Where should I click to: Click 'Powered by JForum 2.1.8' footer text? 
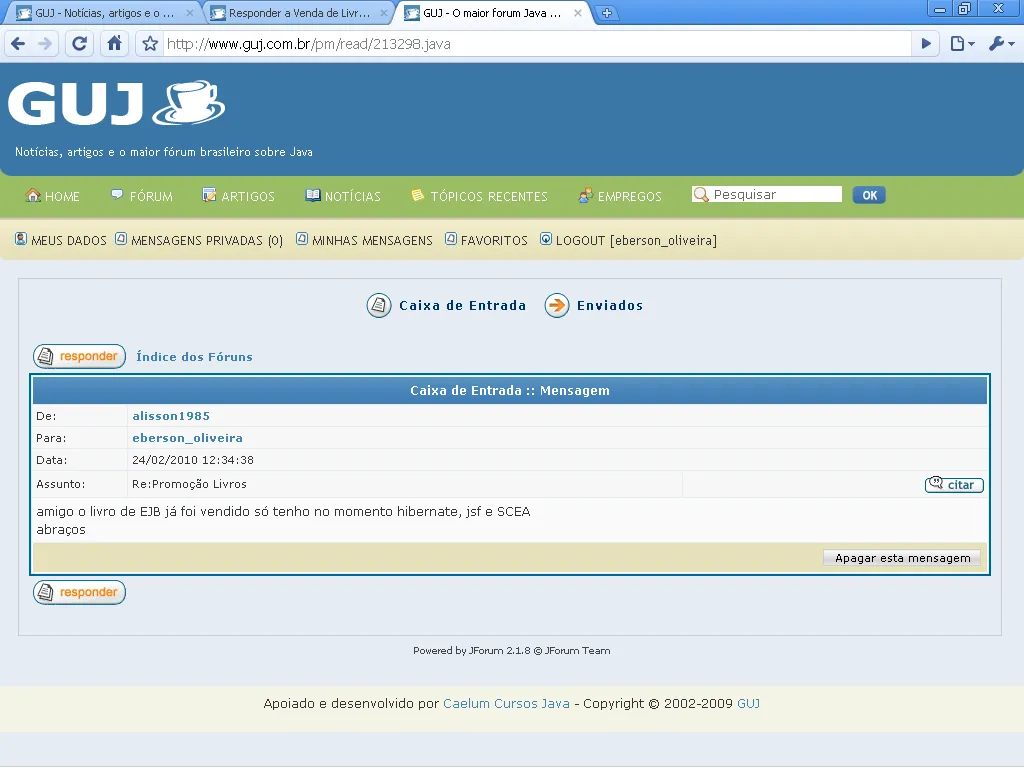472,650
